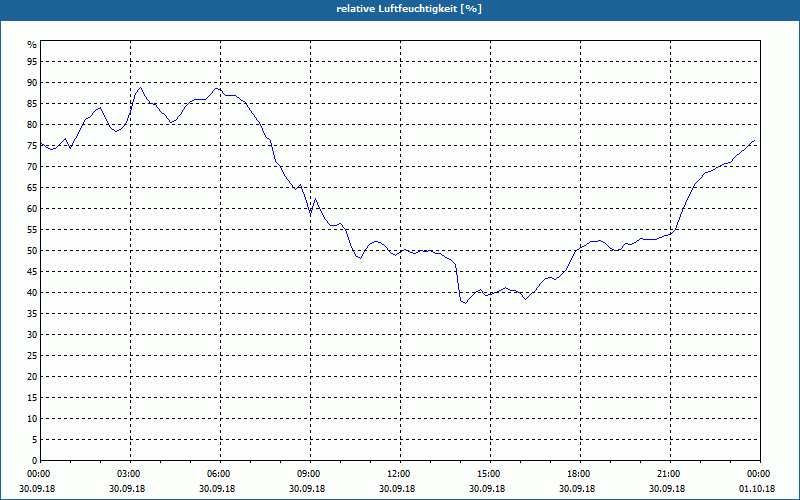Click the 15:00 time axis label
Screen dimensions: 800x500
click(487, 473)
